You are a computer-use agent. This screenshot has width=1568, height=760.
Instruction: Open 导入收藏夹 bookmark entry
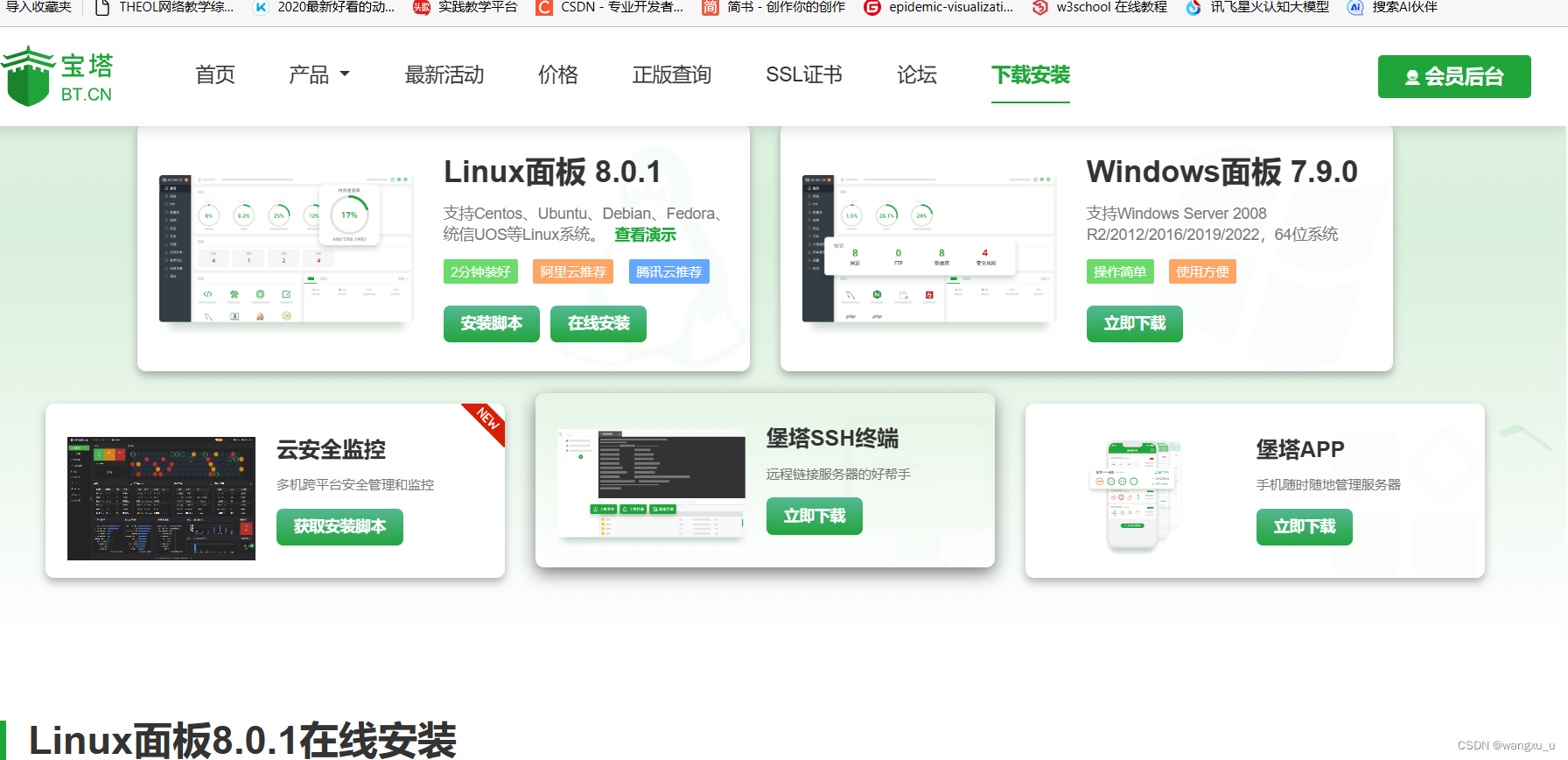tap(38, 7)
